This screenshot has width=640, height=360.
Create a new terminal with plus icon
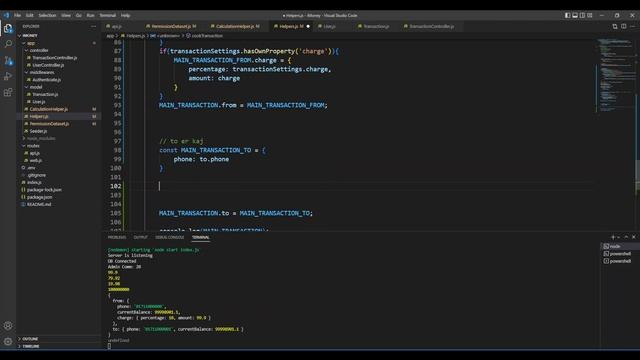click(613, 237)
